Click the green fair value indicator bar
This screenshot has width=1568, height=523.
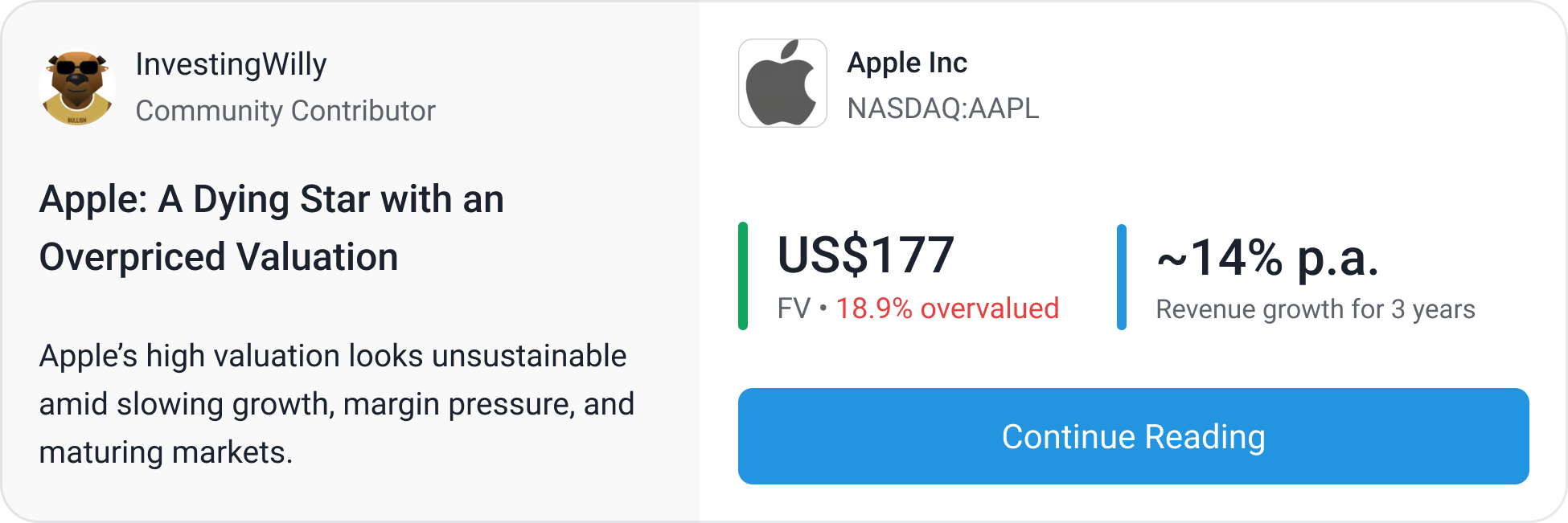tap(743, 276)
